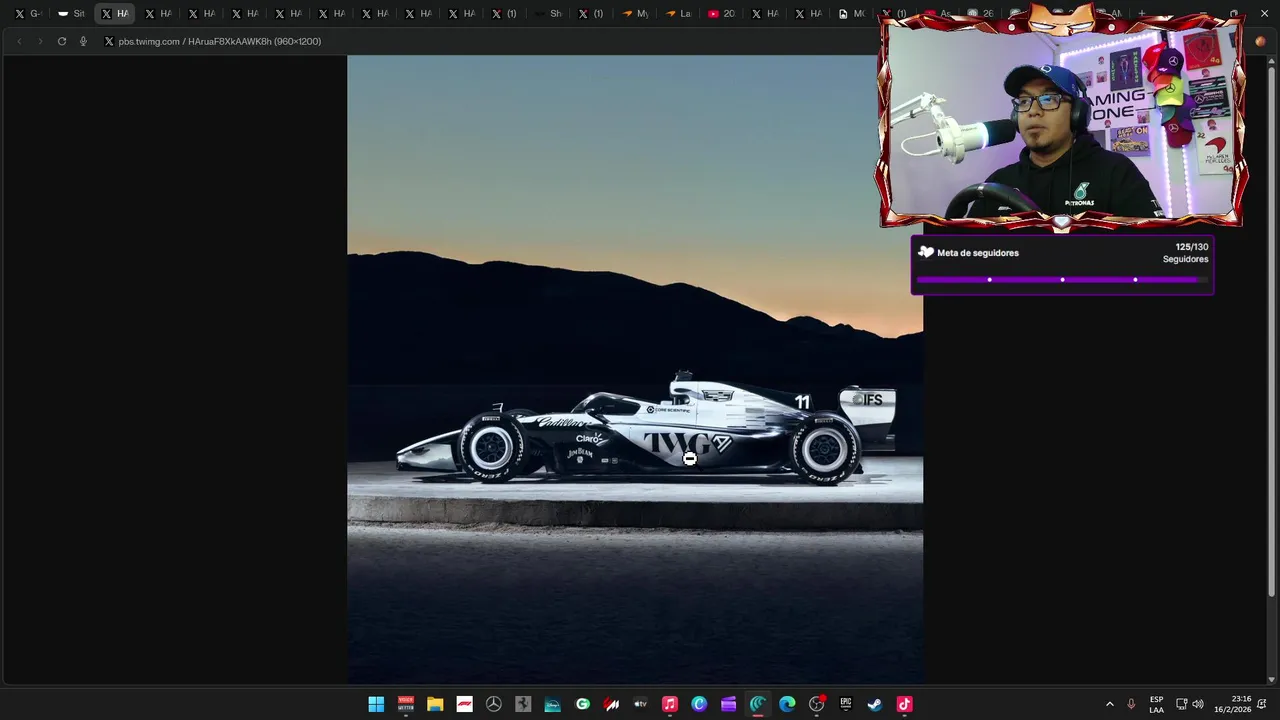The height and width of the screenshot is (720, 1280).
Task: Switch to the 'Sh' tab
Action: [549, 14]
